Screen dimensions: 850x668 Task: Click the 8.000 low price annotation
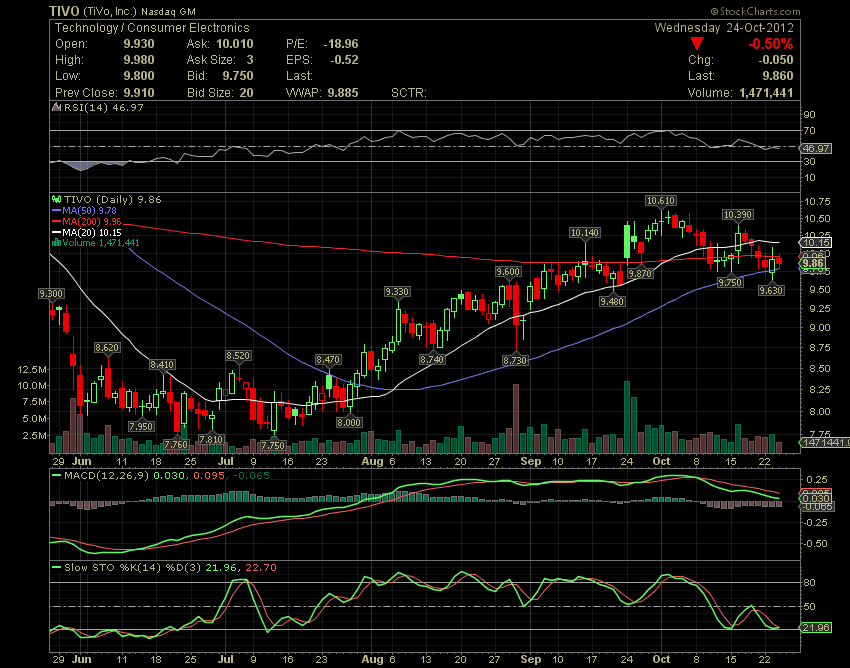(x=349, y=422)
